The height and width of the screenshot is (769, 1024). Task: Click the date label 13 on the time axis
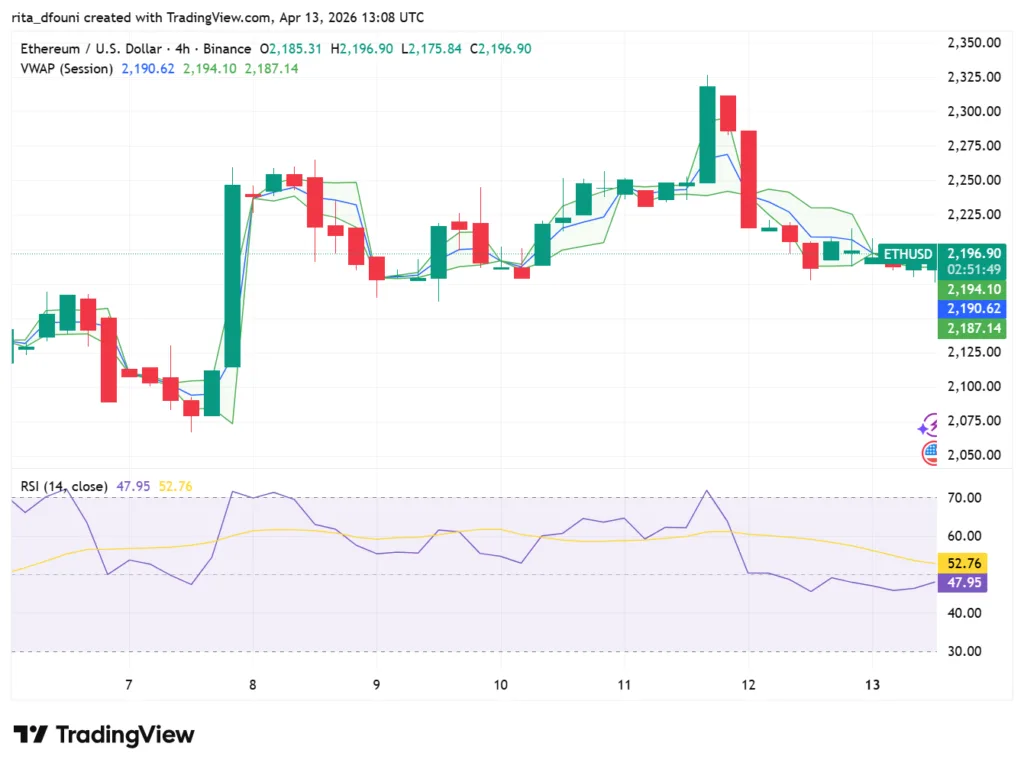(x=871, y=685)
